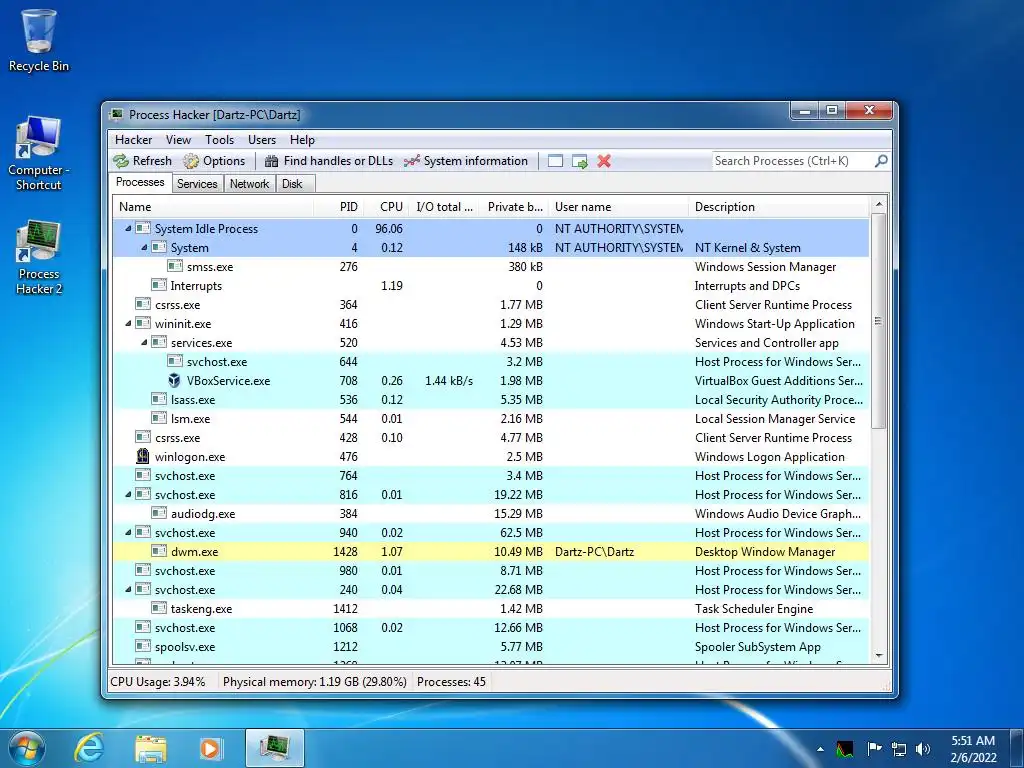
Task: Open System information window
Action: pyautogui.click(x=466, y=161)
